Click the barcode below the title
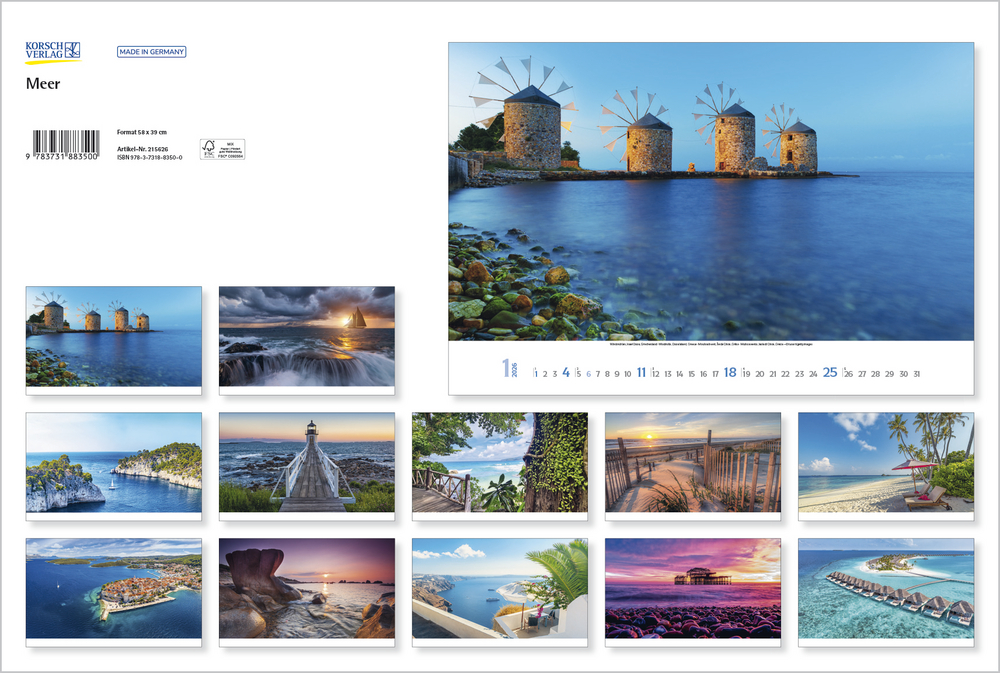The height and width of the screenshot is (673, 1000). pos(65,143)
